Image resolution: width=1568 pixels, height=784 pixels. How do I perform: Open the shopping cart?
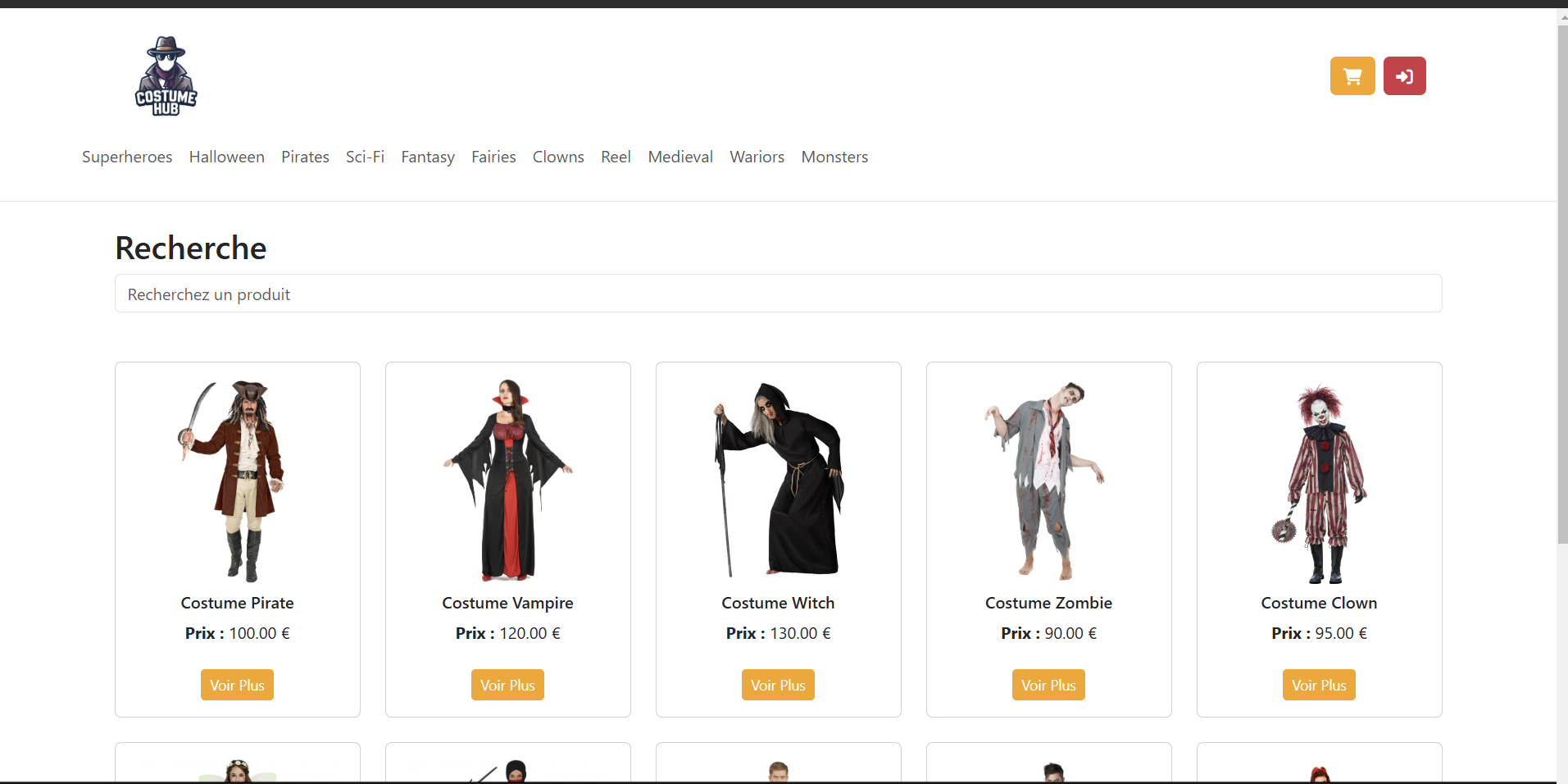point(1352,76)
